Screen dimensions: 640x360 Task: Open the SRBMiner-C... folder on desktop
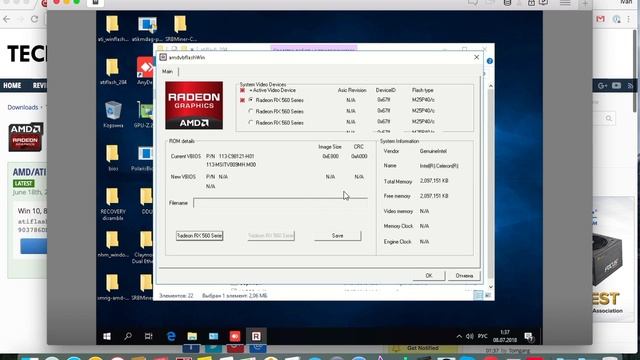(180, 28)
